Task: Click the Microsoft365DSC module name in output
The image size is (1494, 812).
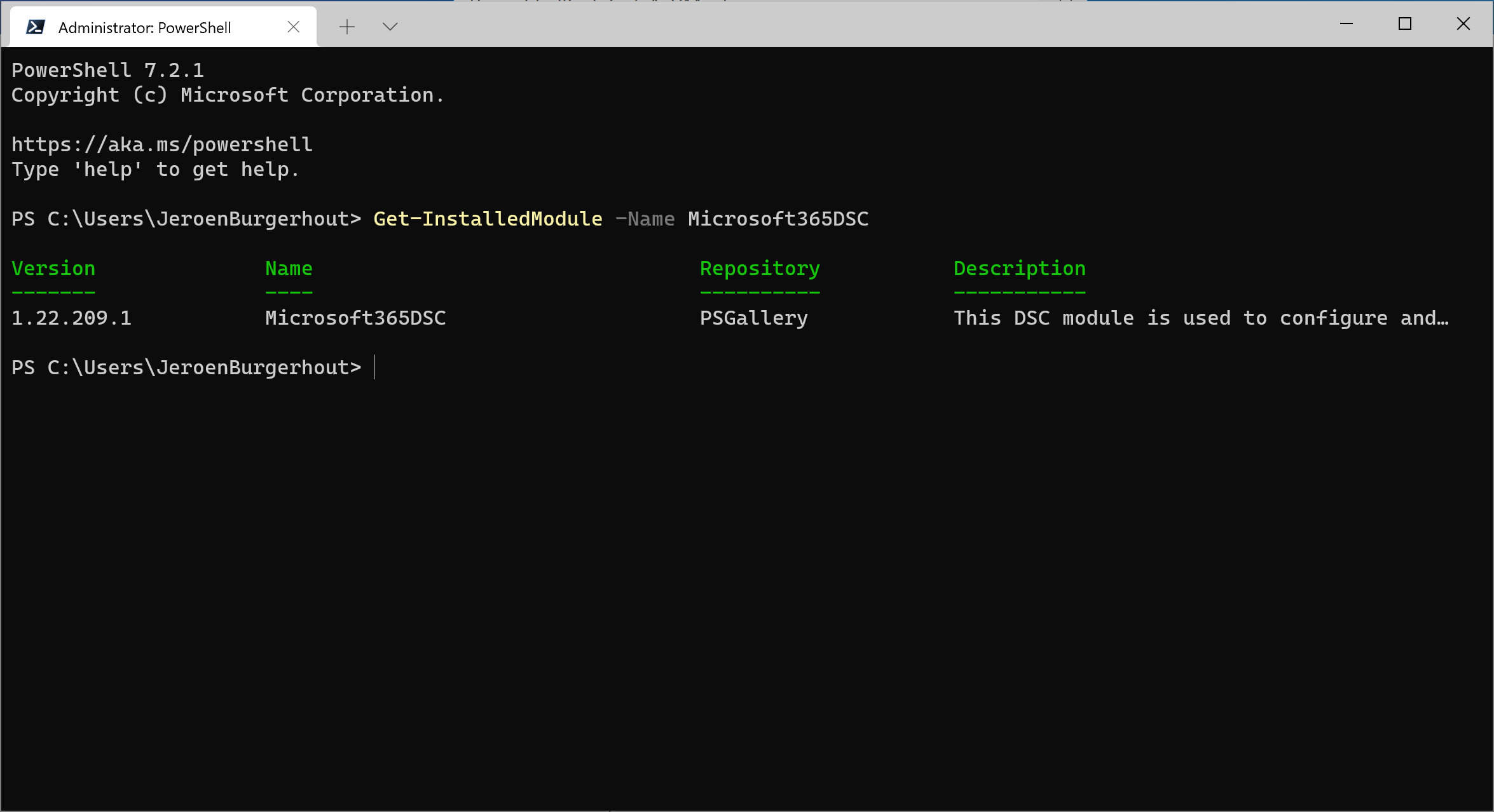Action: click(x=355, y=318)
